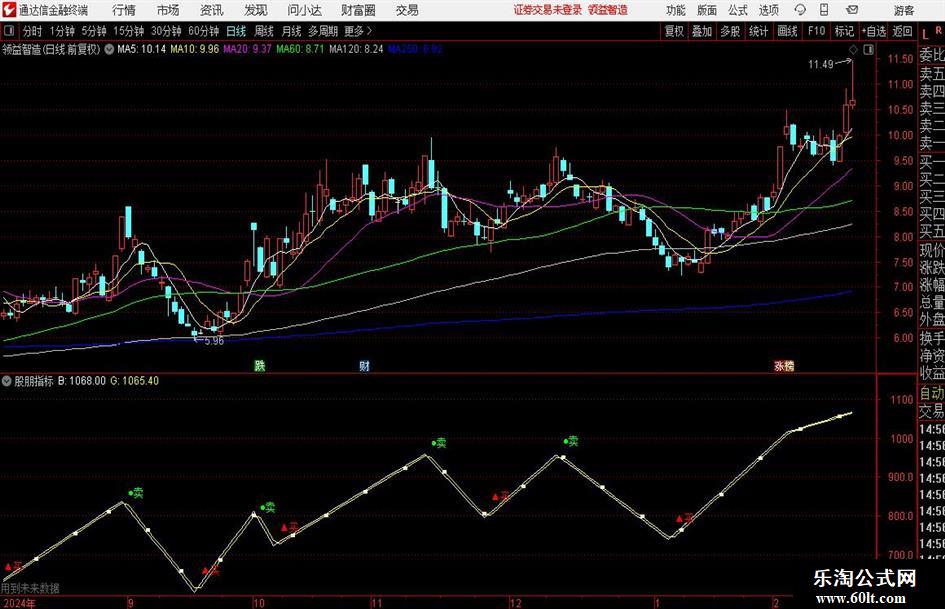This screenshot has width=945, height=609.
Task: Click the Tongdaxin red logo icon
Action: coord(9,10)
